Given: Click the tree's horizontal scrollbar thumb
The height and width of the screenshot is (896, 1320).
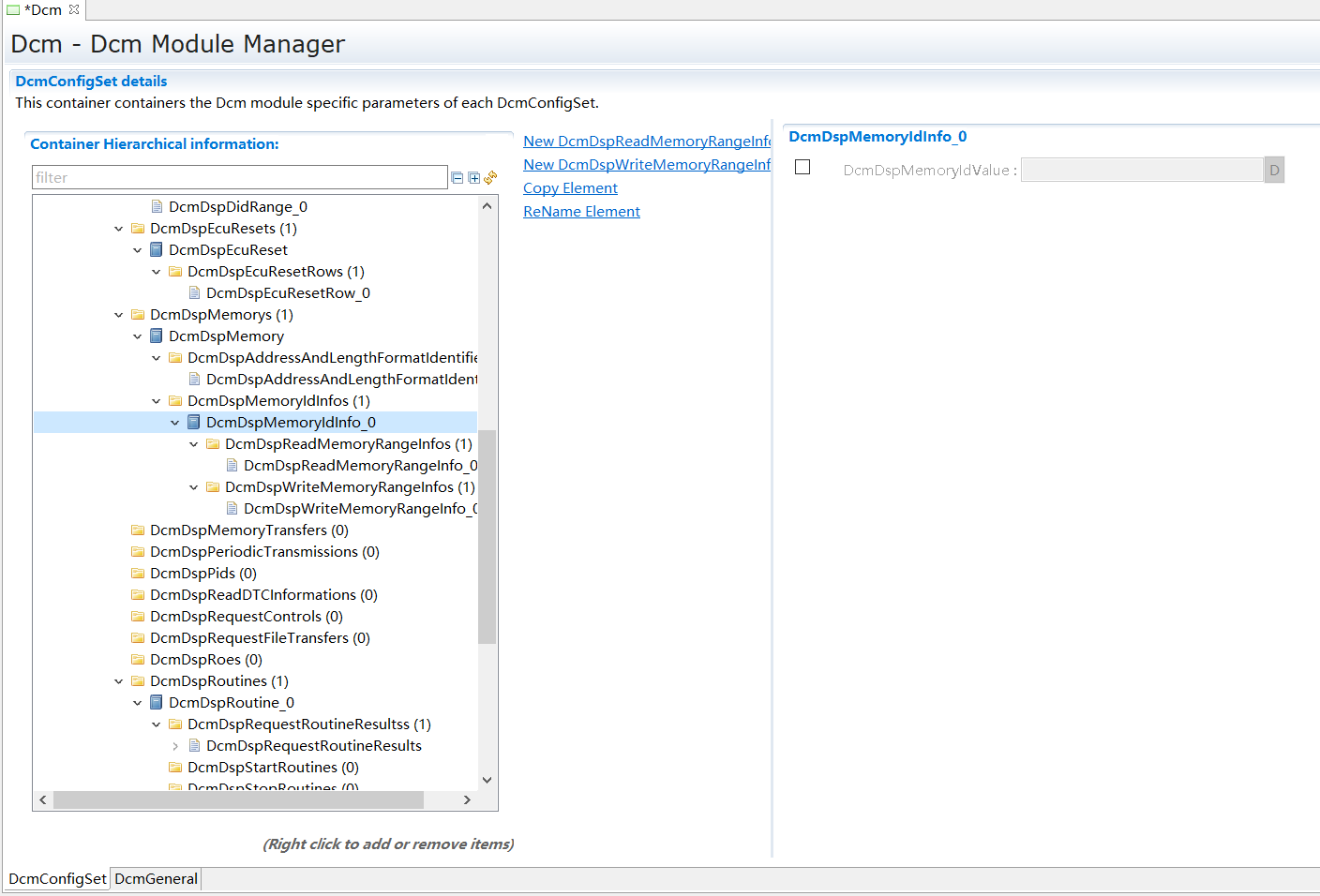Looking at the screenshot, I should [x=238, y=800].
